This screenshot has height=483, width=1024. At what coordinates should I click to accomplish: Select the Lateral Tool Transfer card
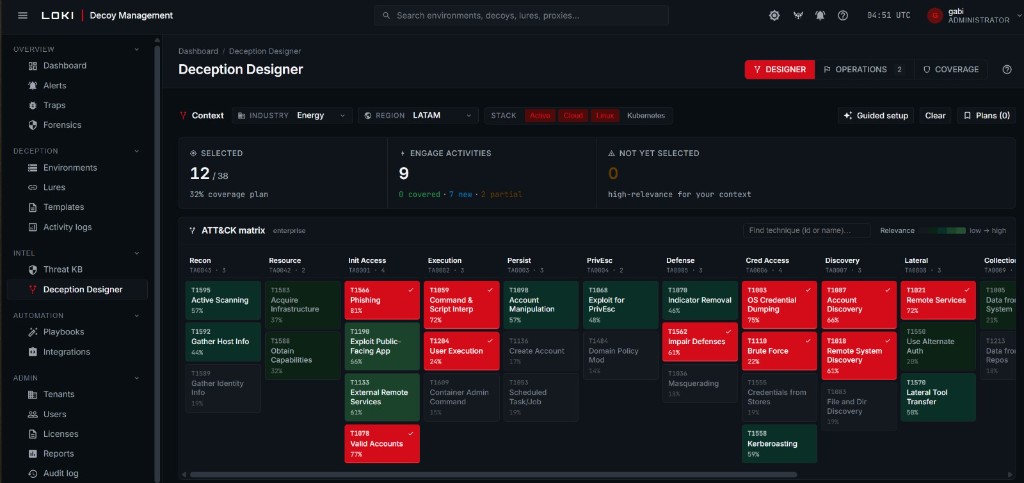pos(938,397)
